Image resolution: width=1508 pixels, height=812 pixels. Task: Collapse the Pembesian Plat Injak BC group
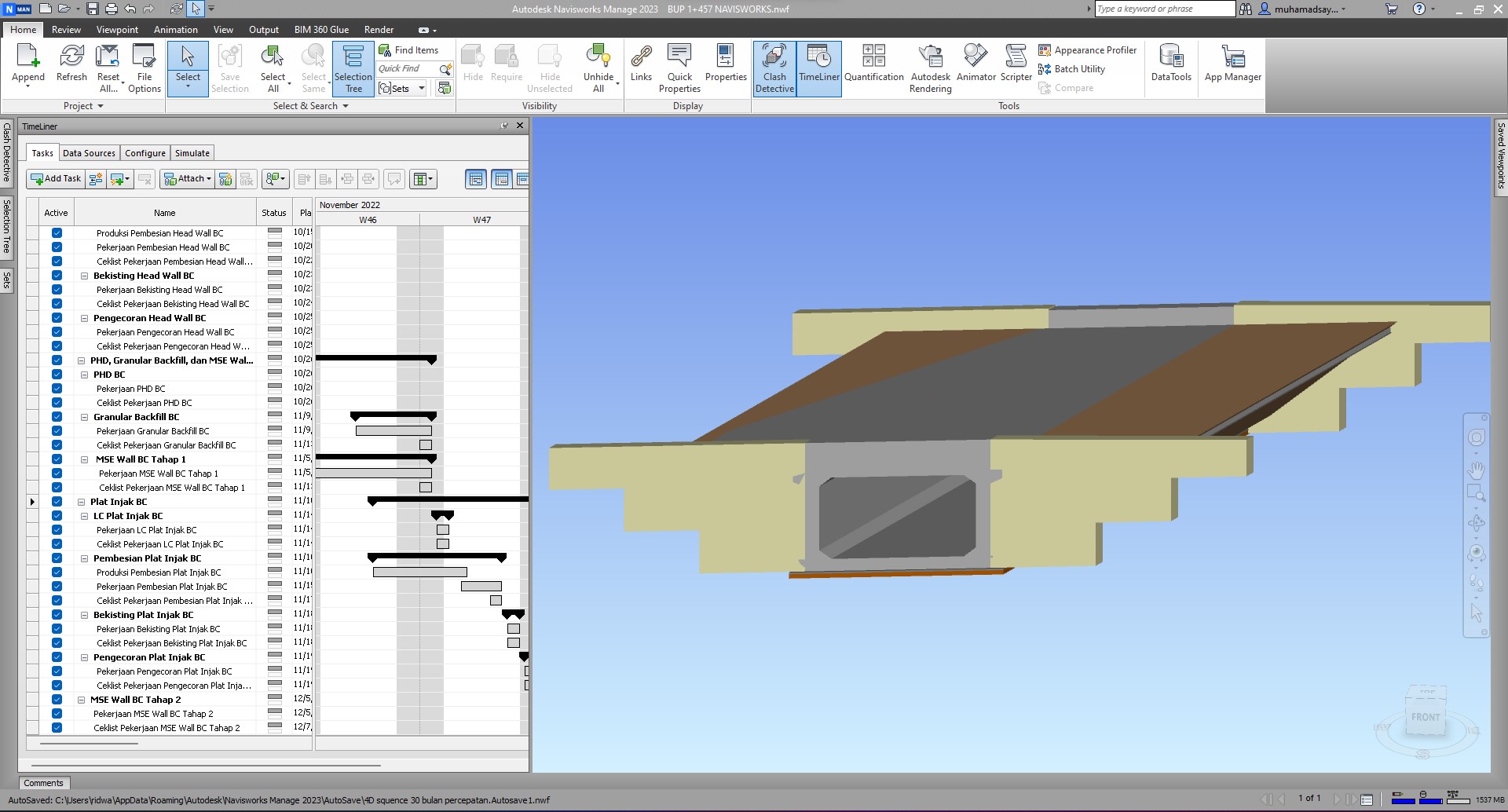[x=85, y=558]
